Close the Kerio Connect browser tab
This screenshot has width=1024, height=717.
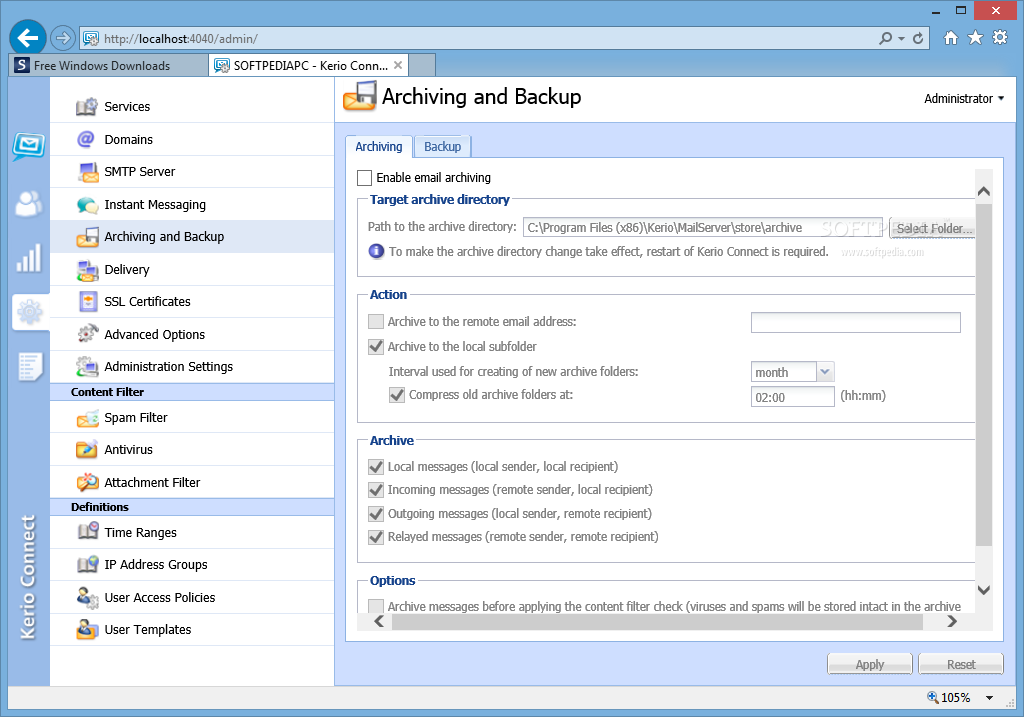click(398, 65)
